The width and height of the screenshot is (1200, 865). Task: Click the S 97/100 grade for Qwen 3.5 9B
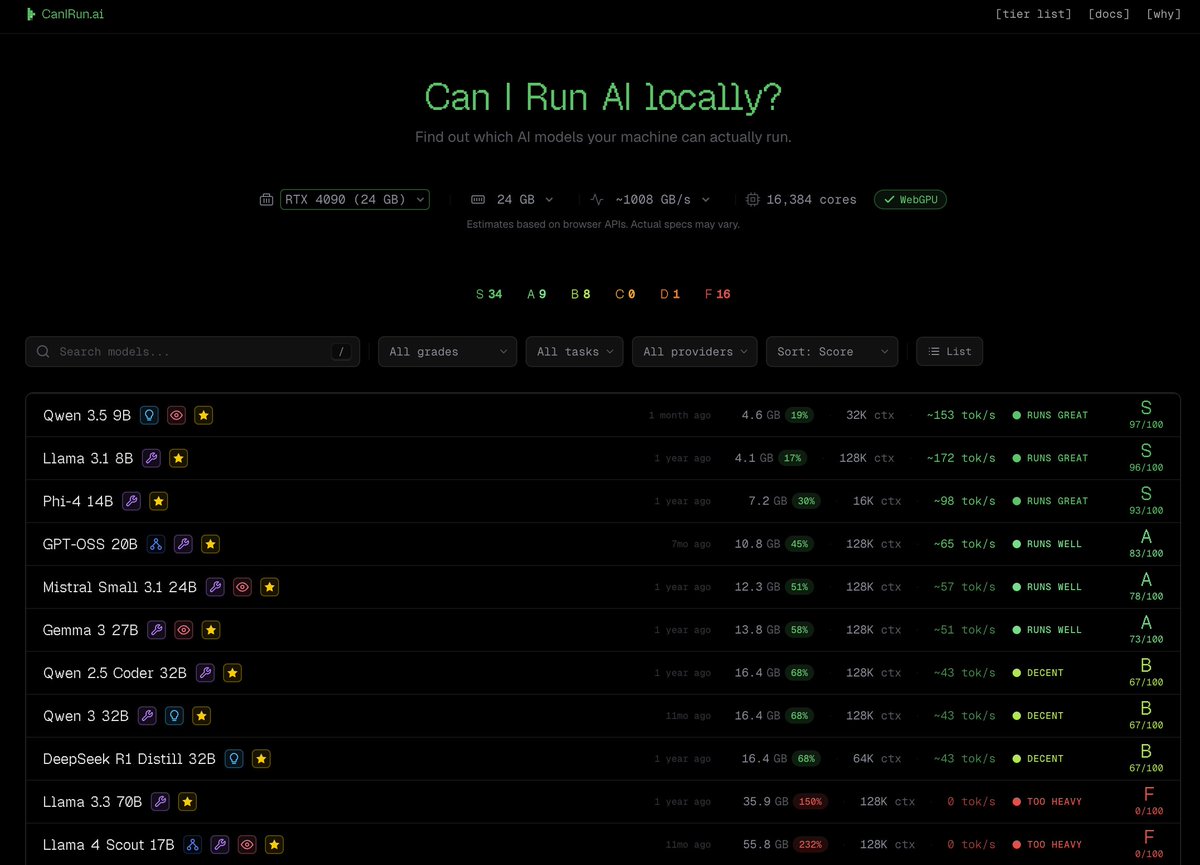click(1146, 415)
